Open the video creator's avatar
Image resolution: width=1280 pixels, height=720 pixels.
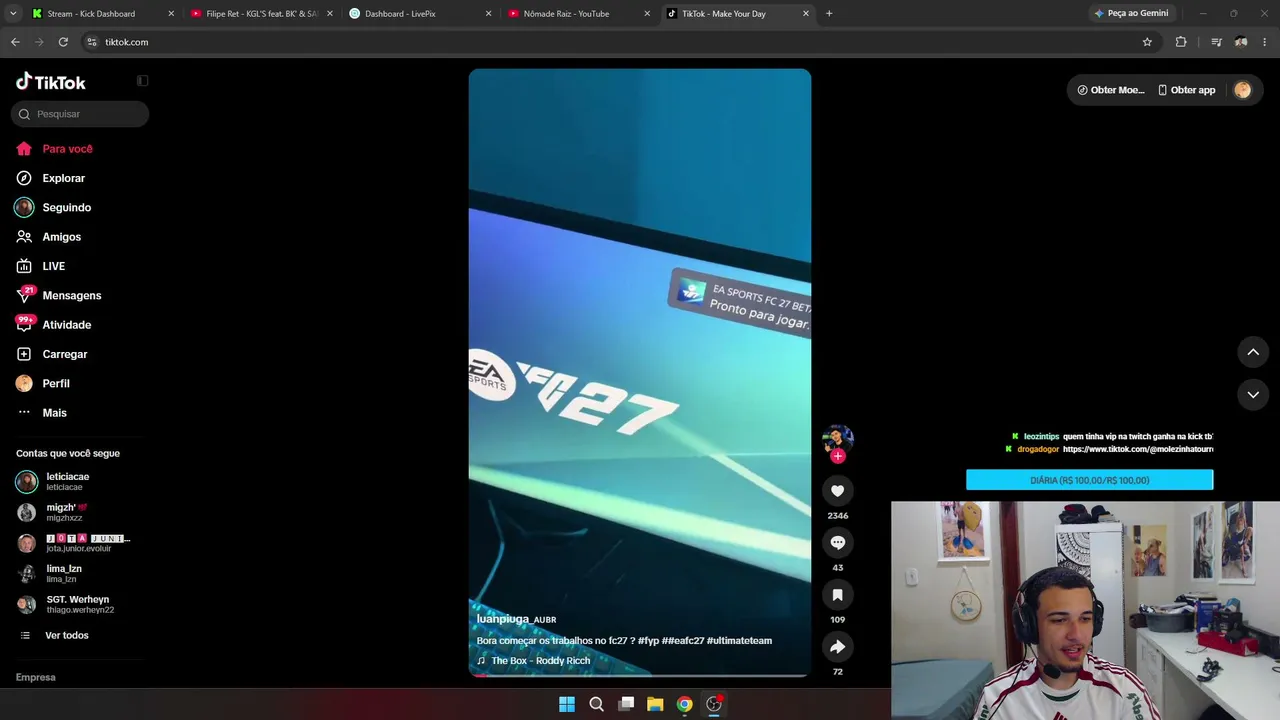tap(838, 438)
